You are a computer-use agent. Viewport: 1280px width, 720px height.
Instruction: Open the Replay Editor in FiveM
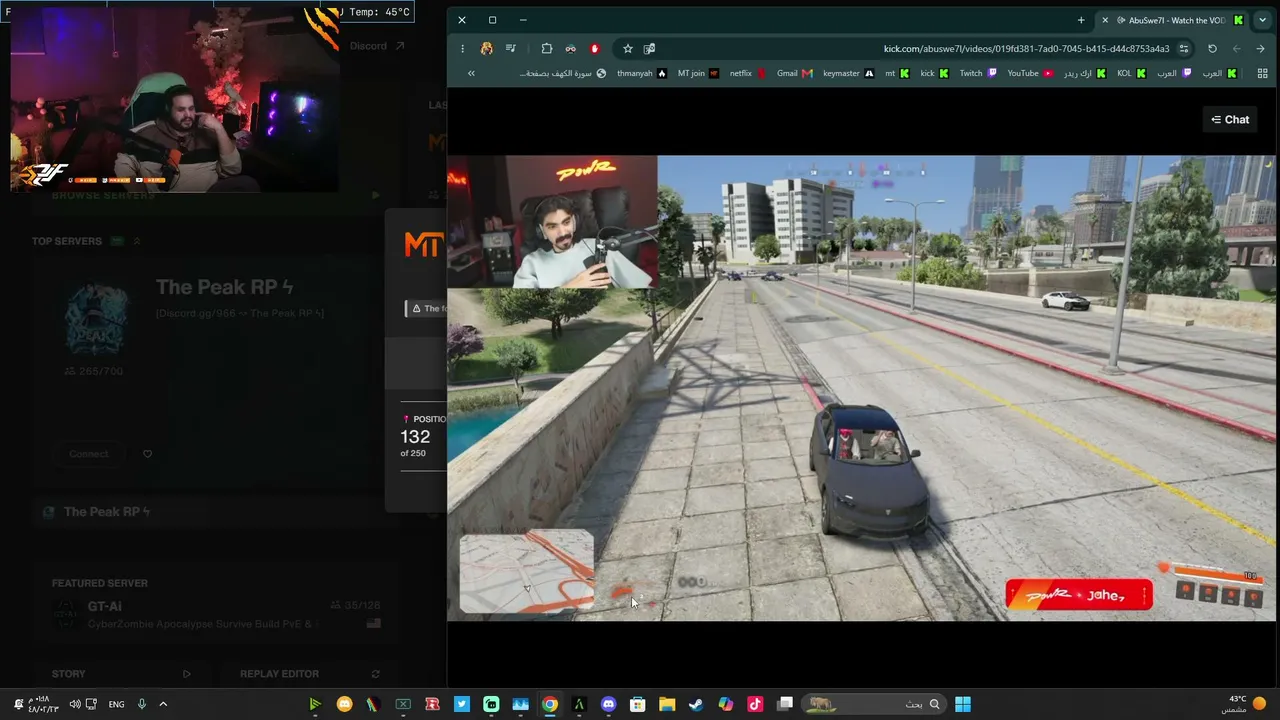(310, 674)
